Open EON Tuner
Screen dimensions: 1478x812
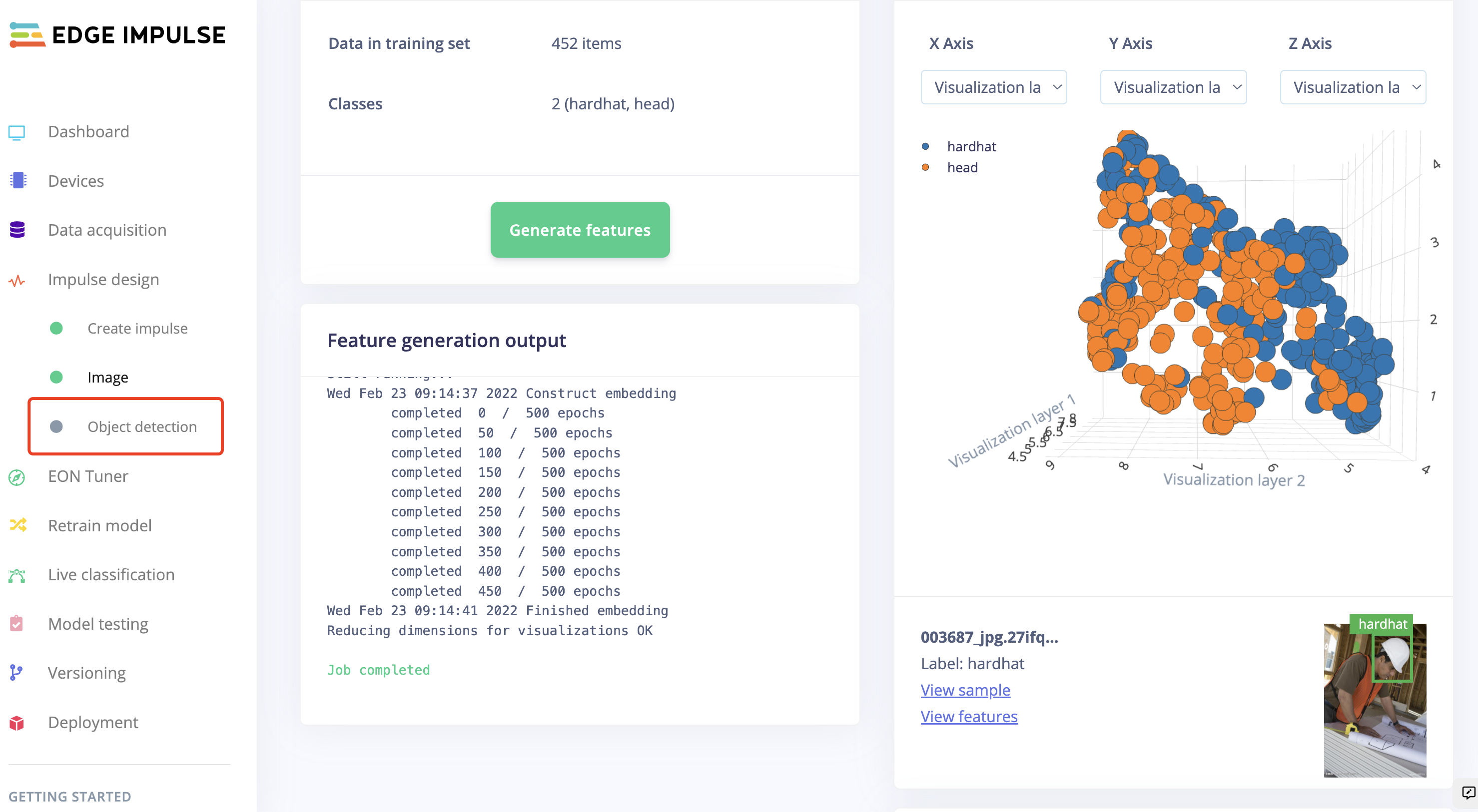click(88, 476)
